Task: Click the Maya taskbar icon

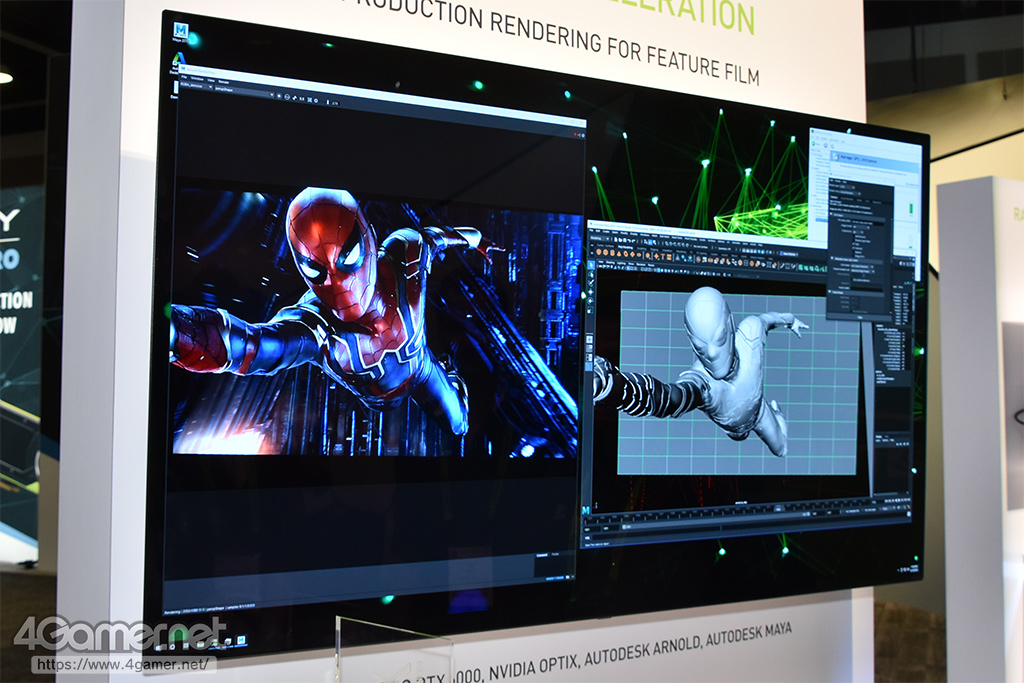Action: point(242,640)
